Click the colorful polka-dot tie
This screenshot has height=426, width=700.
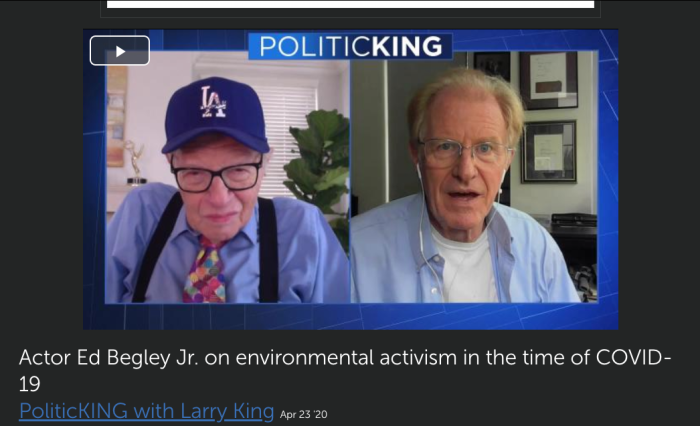tap(205, 271)
